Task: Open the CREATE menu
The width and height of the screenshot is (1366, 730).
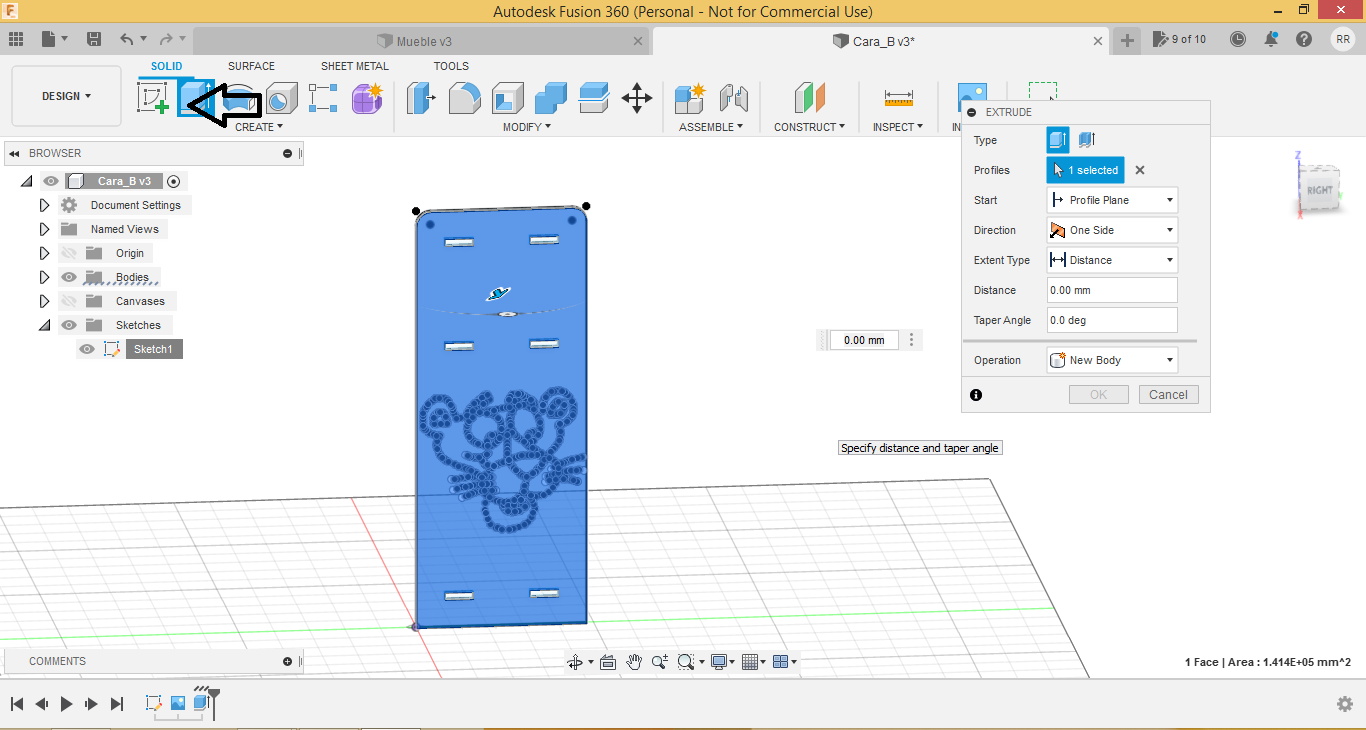Action: tap(259, 127)
